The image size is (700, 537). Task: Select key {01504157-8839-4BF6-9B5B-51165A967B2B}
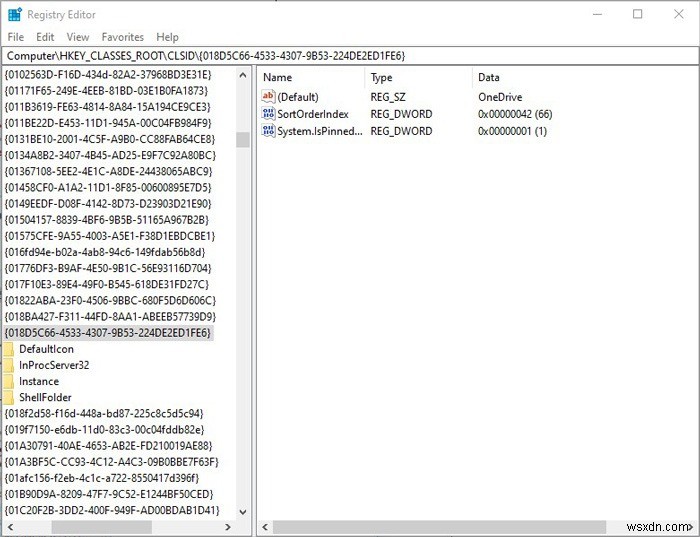tap(107, 220)
